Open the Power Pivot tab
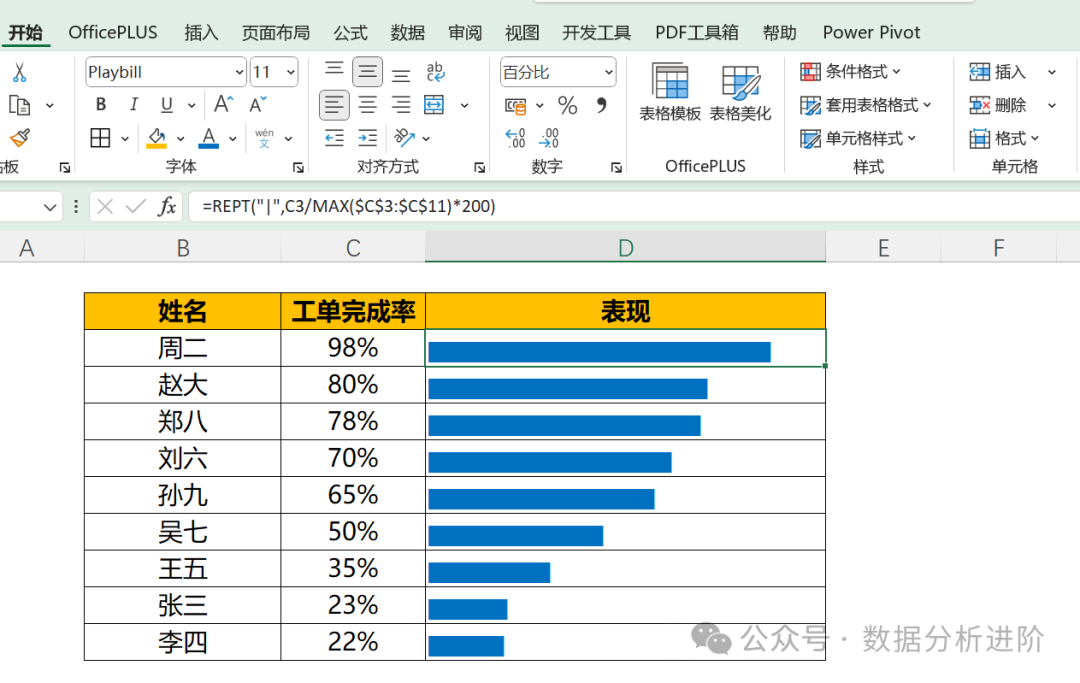This screenshot has width=1080, height=683. pyautogui.click(x=871, y=32)
